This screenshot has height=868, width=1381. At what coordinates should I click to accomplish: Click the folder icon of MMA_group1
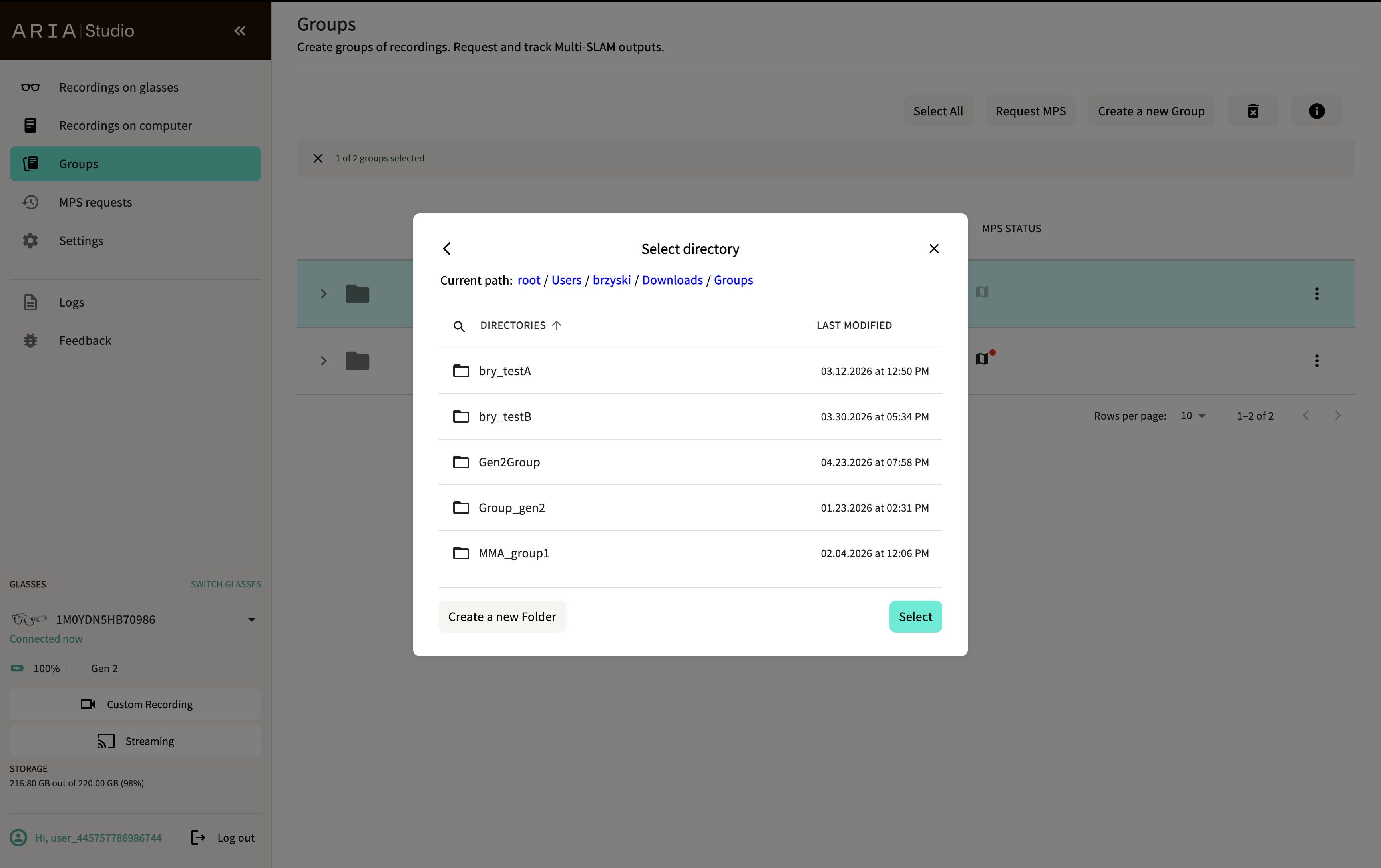click(x=461, y=553)
